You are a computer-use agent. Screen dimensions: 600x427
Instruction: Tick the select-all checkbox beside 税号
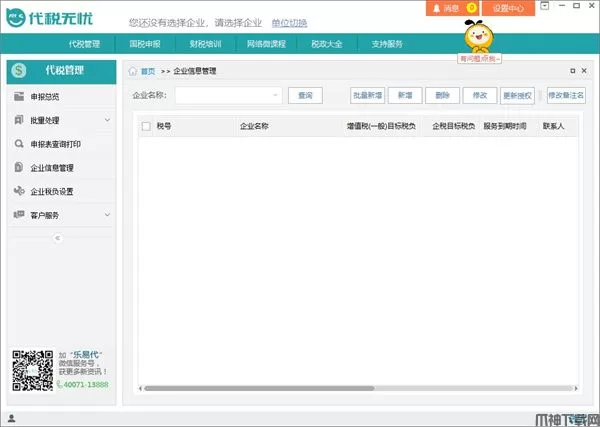click(146, 126)
